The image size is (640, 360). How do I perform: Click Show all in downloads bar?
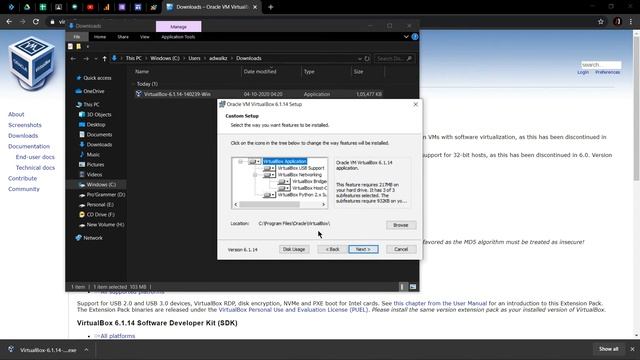tap(609, 349)
